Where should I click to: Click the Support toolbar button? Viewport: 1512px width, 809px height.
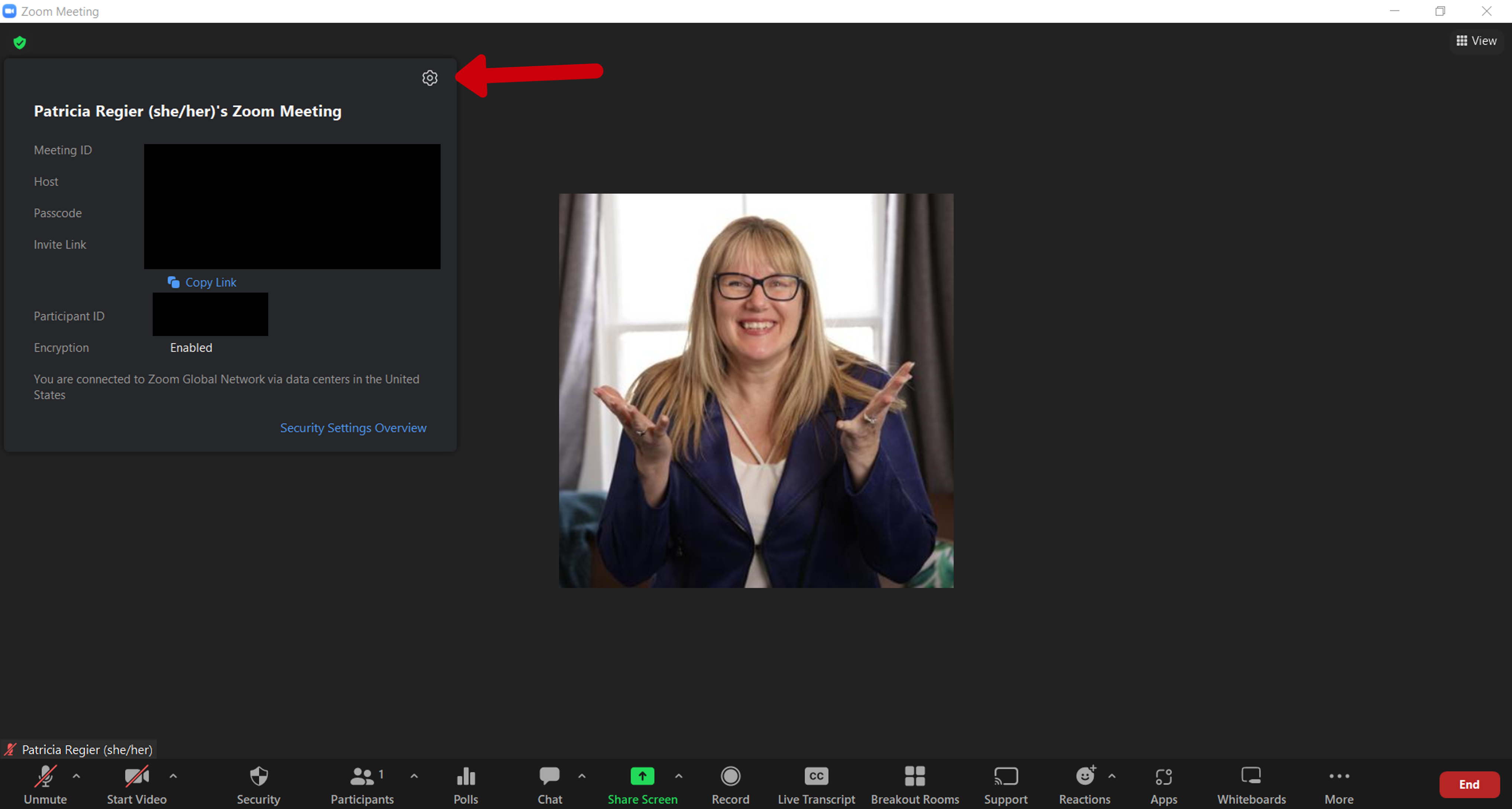tap(1005, 784)
